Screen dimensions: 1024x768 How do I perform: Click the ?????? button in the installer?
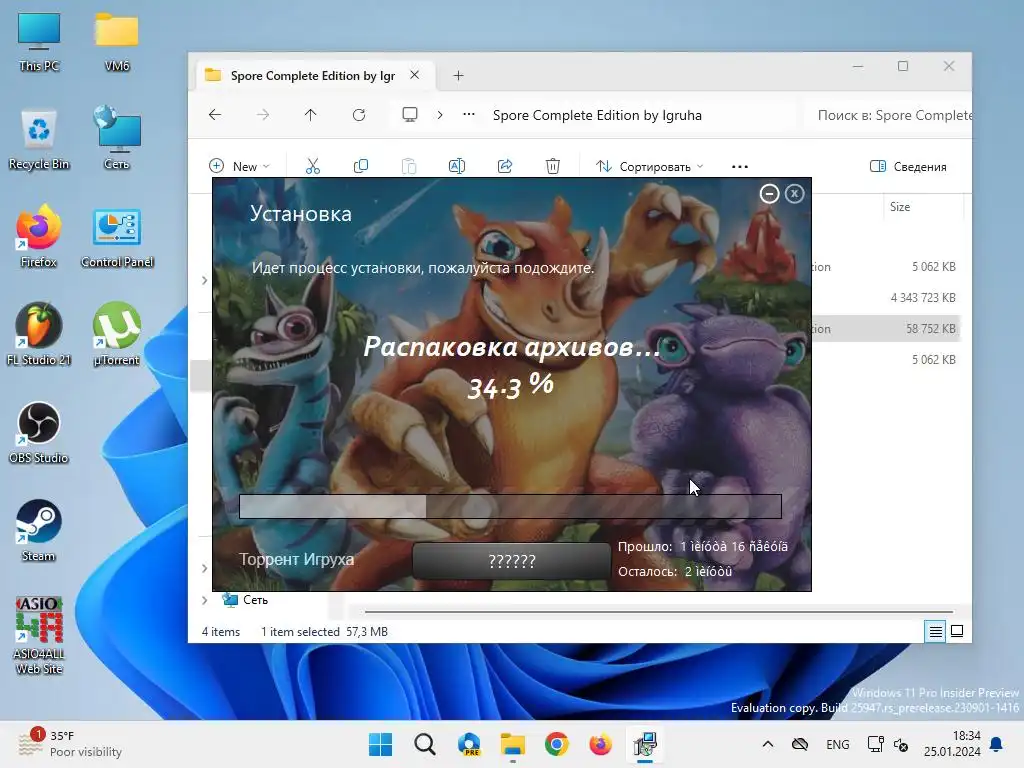click(512, 561)
